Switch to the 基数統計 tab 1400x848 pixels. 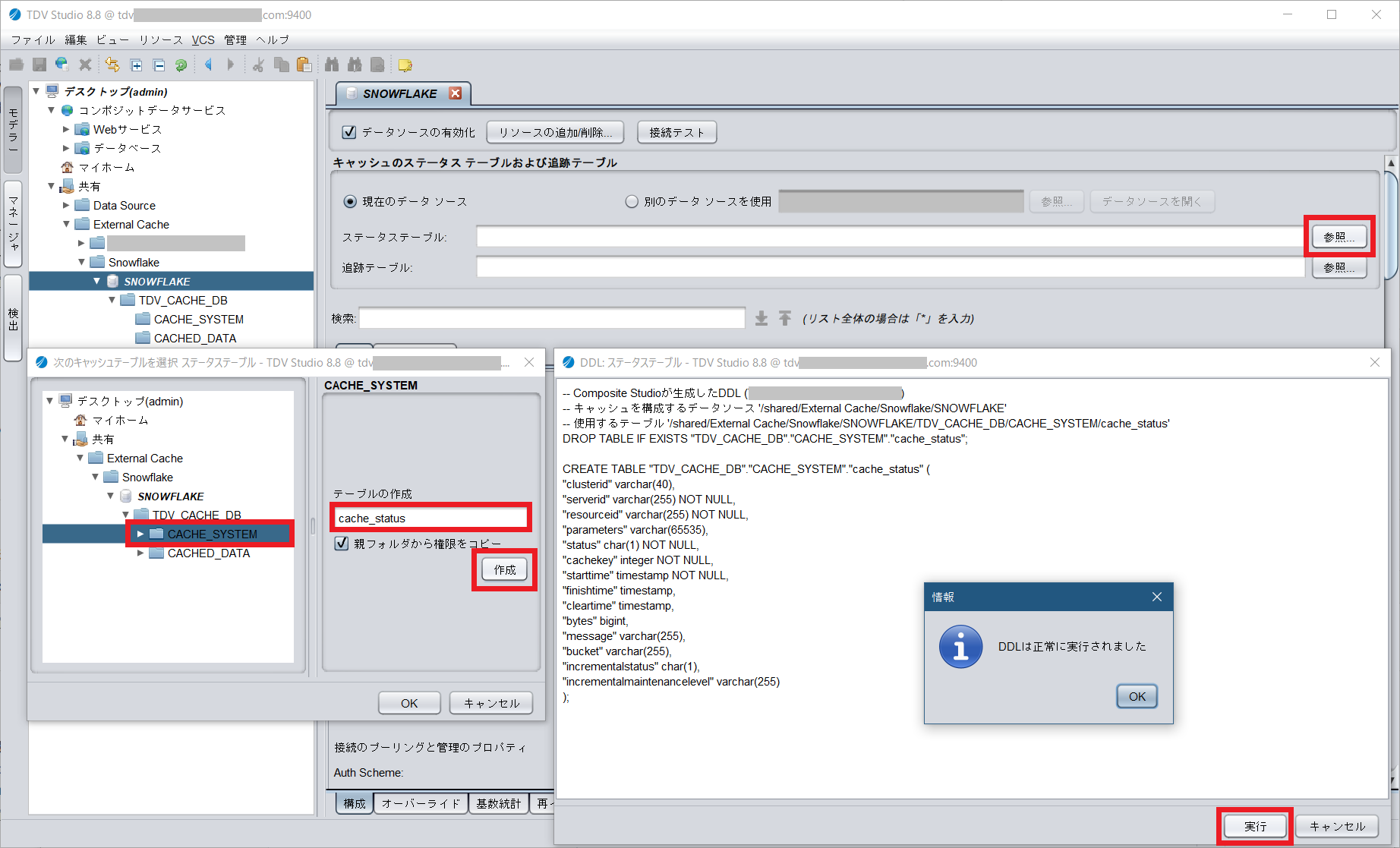coord(499,803)
